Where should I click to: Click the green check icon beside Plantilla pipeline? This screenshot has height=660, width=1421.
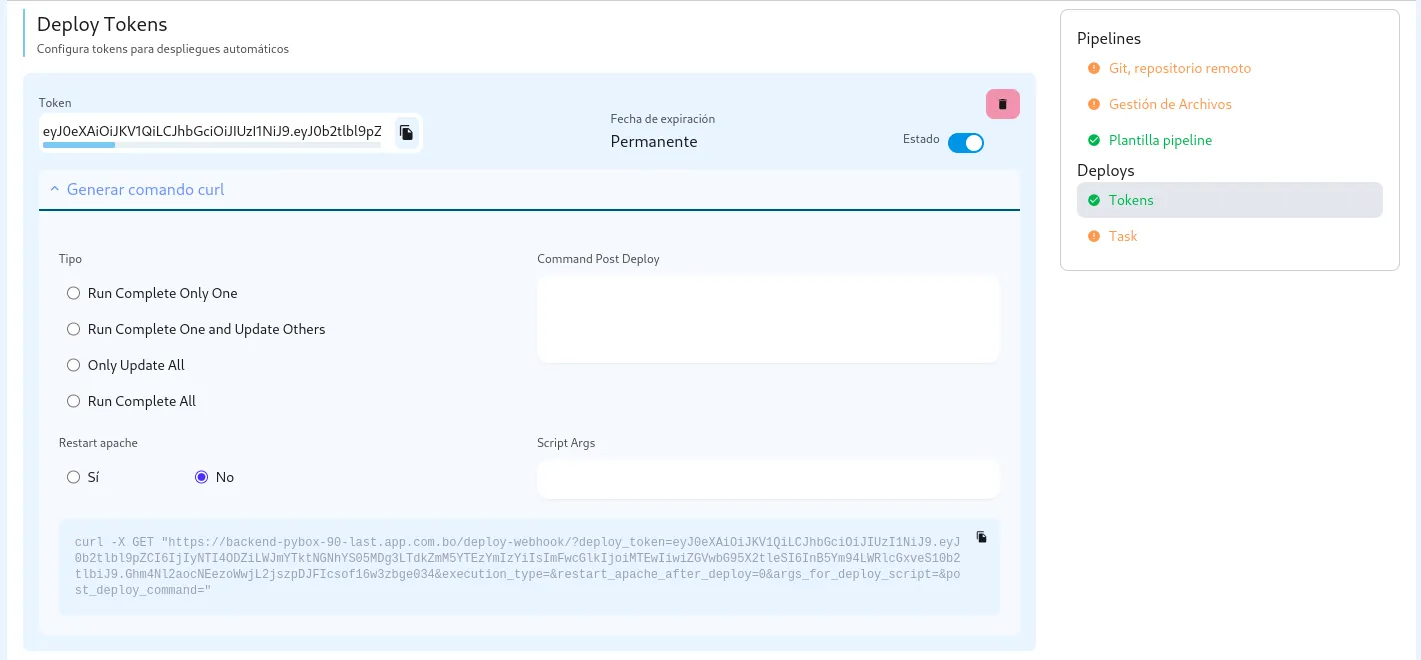tap(1093, 140)
